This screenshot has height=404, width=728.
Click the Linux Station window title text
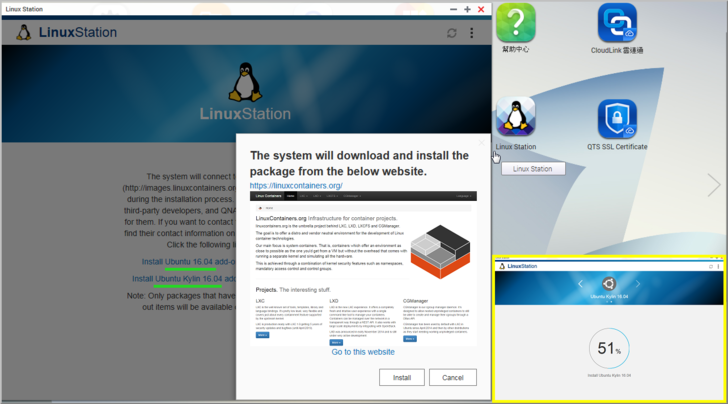[24, 9]
